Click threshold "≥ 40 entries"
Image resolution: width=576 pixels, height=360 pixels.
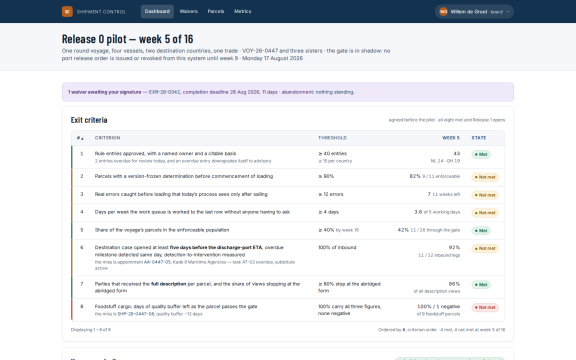332,153
